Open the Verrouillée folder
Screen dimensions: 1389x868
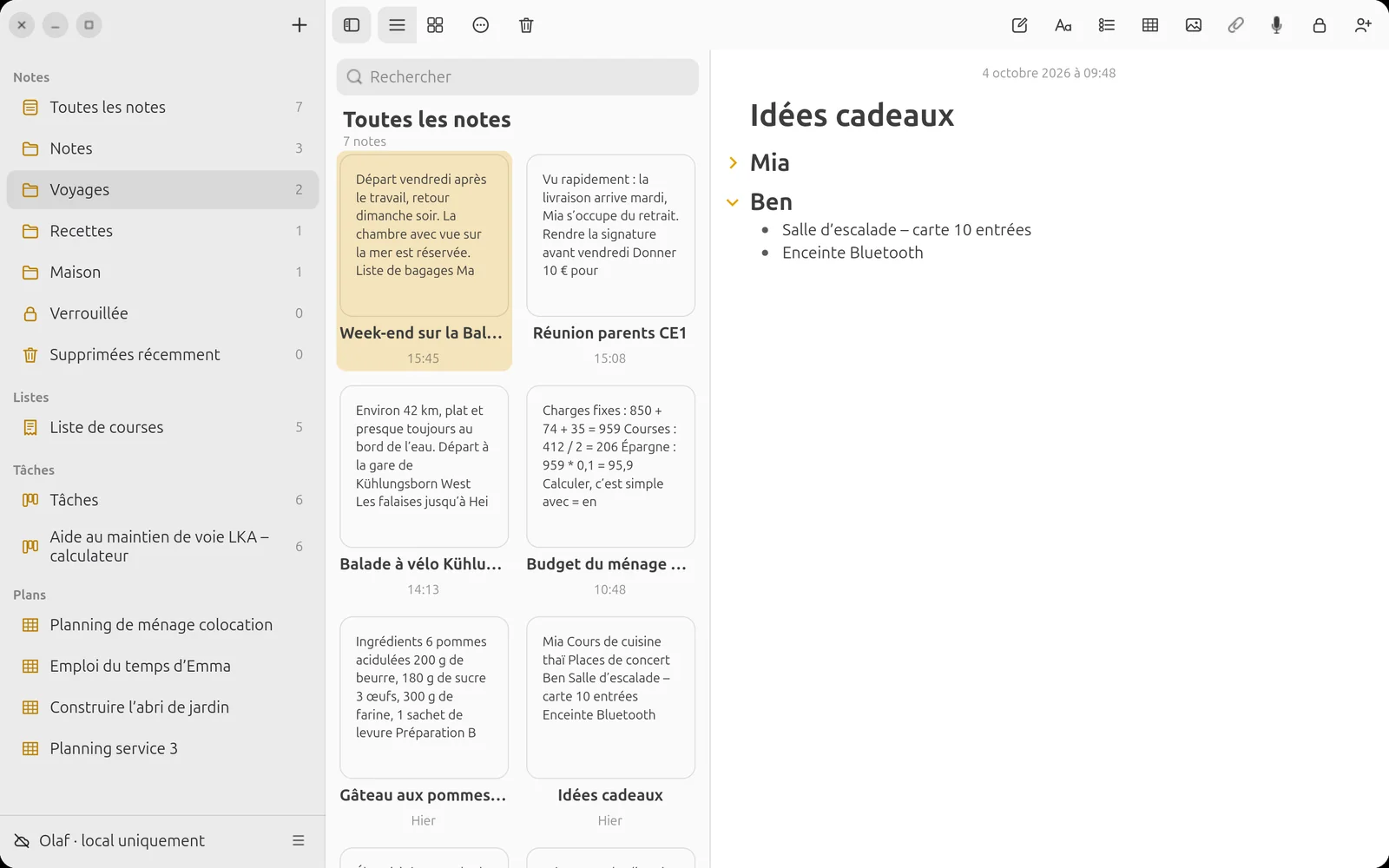(162, 313)
